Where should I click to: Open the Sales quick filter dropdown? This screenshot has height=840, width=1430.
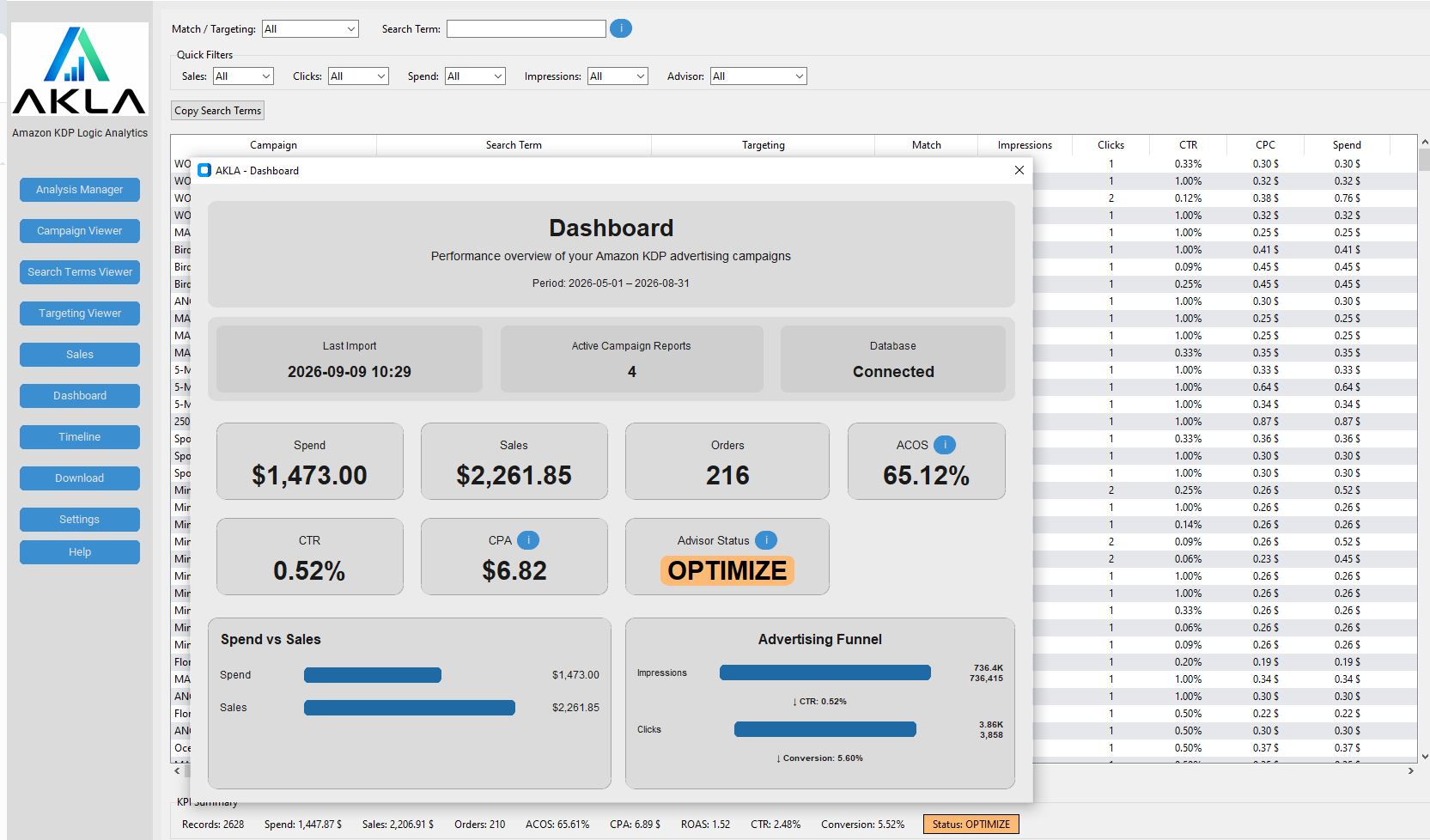click(243, 76)
